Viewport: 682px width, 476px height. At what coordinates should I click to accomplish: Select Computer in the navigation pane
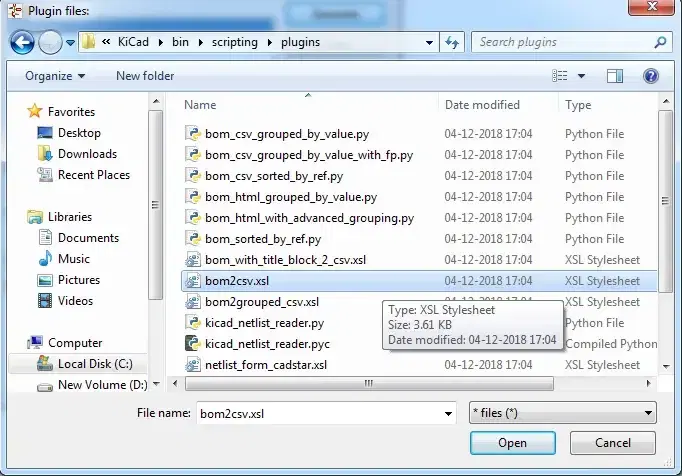(75, 343)
